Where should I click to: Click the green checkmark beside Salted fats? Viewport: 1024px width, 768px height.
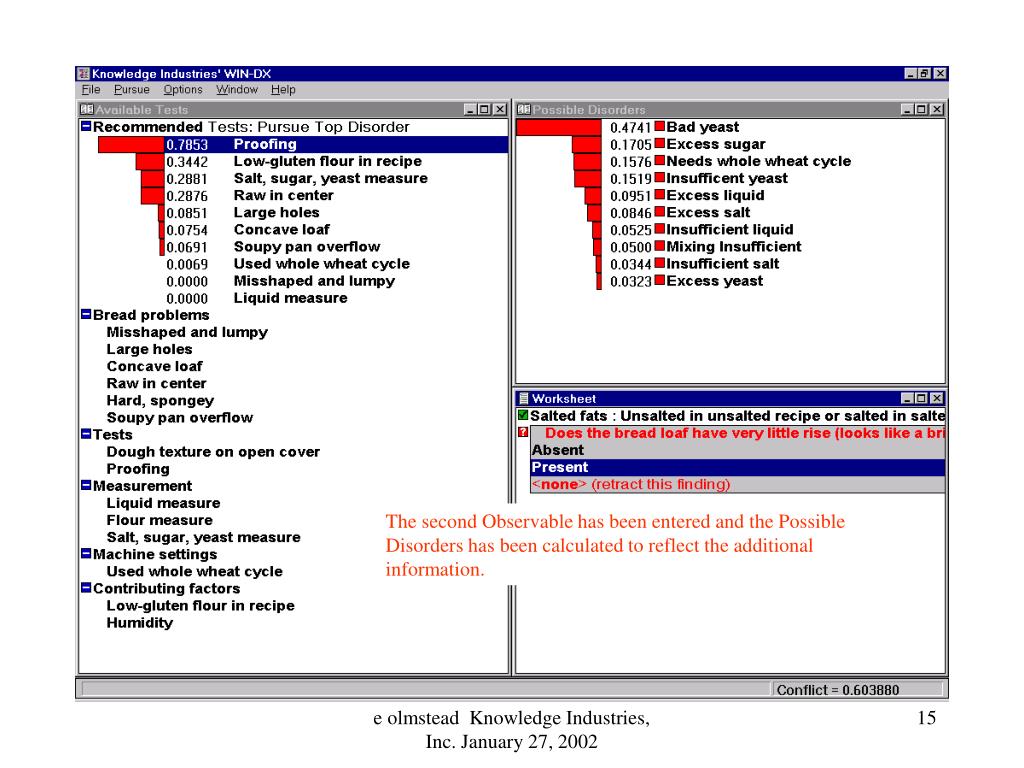(523, 415)
